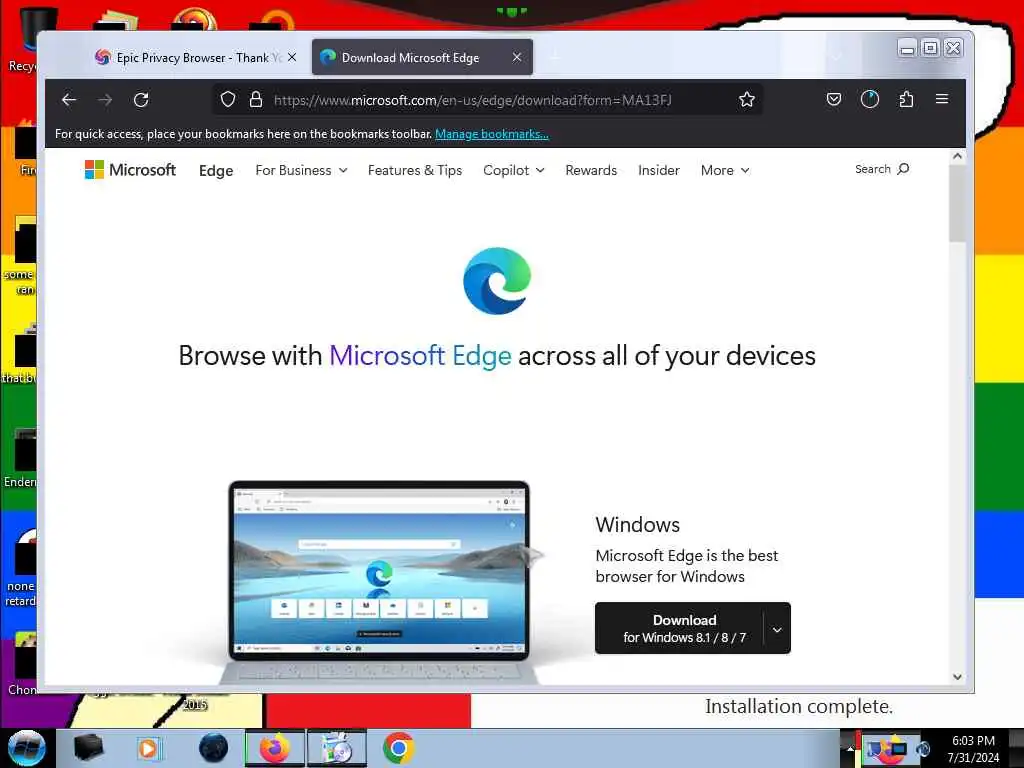Reload the page with the refresh icon
Viewport: 1024px width, 768px height.
coord(141,99)
